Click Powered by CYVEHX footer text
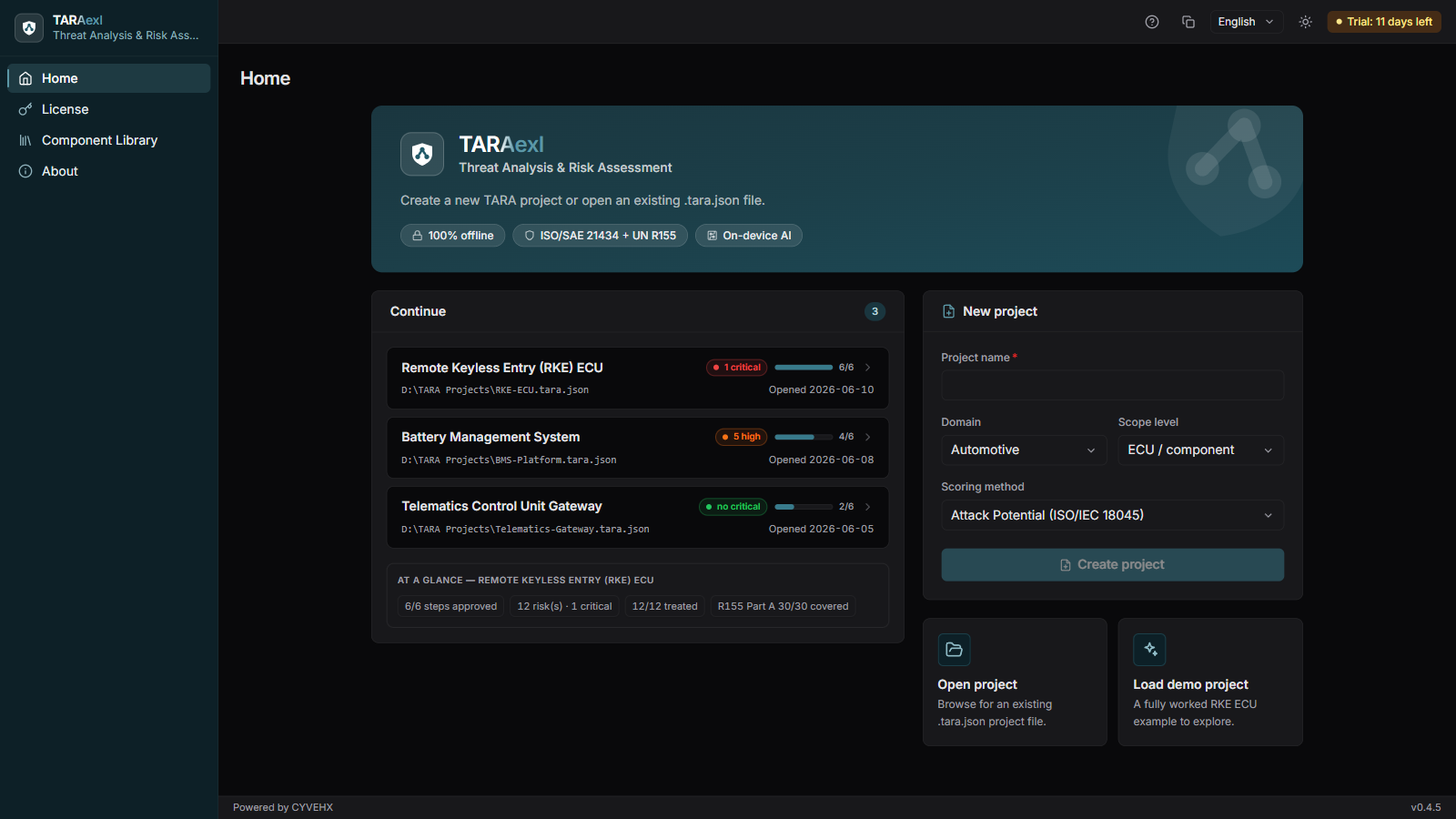This screenshot has width=1456, height=819. (x=283, y=807)
